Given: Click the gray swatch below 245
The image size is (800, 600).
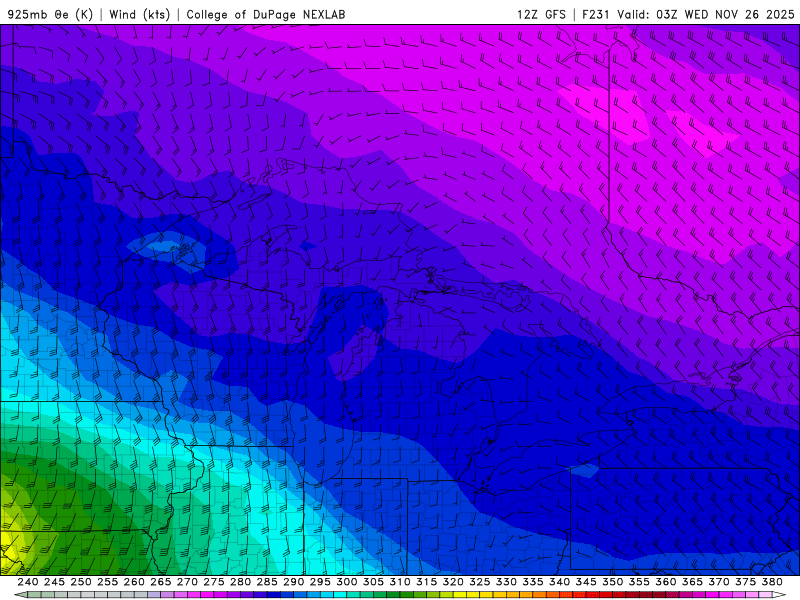Looking at the screenshot, I should (x=61, y=595).
